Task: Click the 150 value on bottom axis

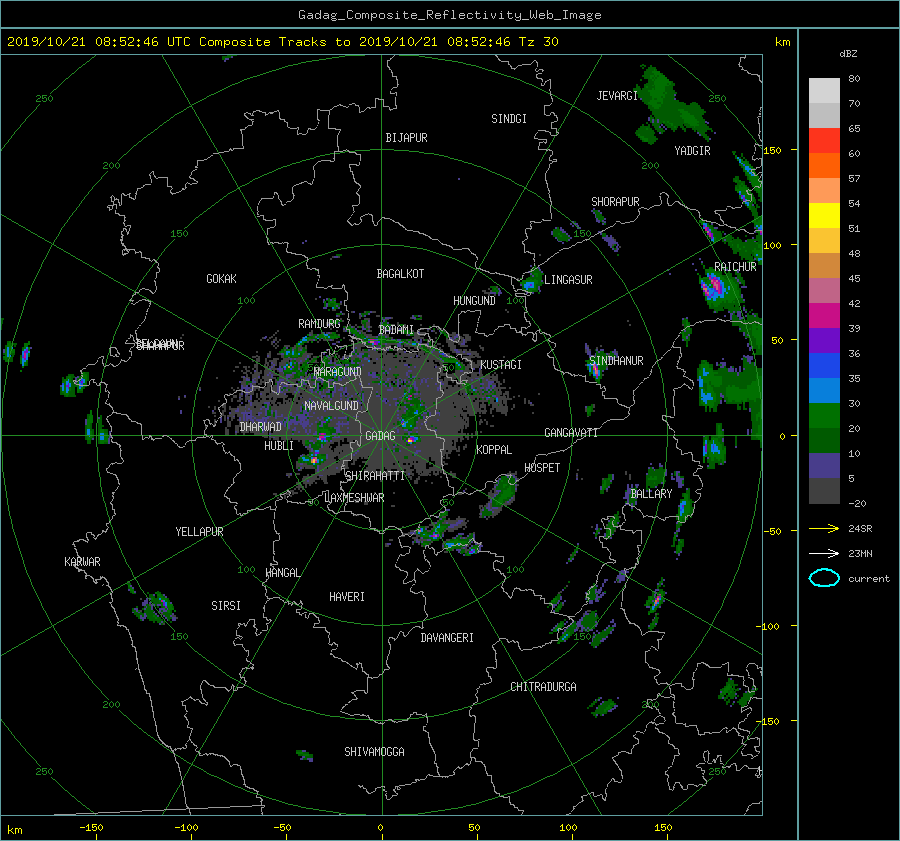Action: (x=663, y=828)
